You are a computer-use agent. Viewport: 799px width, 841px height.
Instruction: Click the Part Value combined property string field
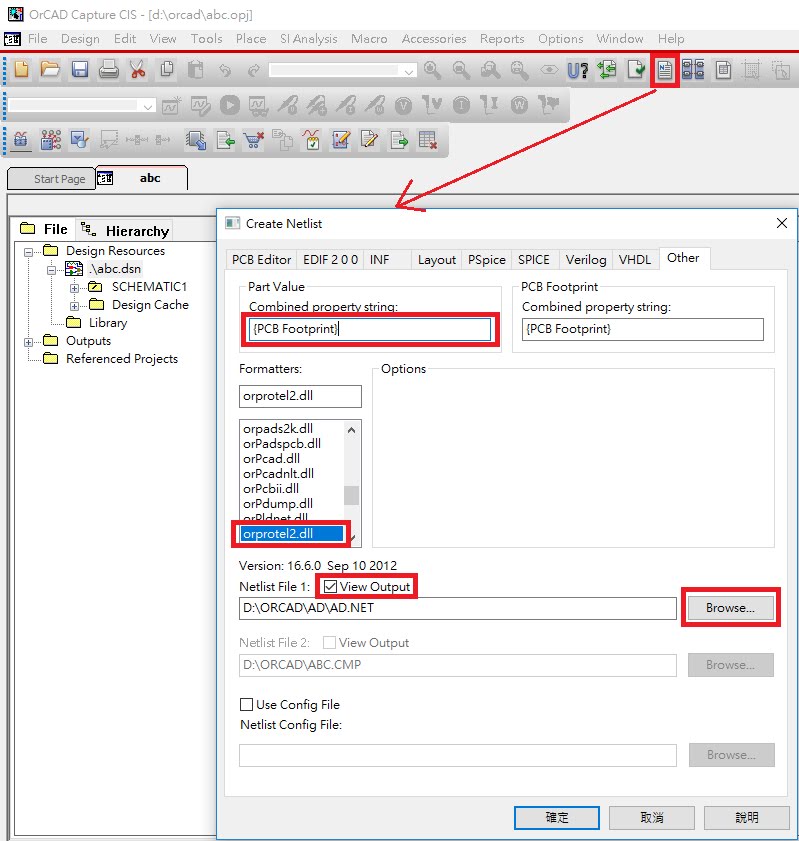(369, 329)
